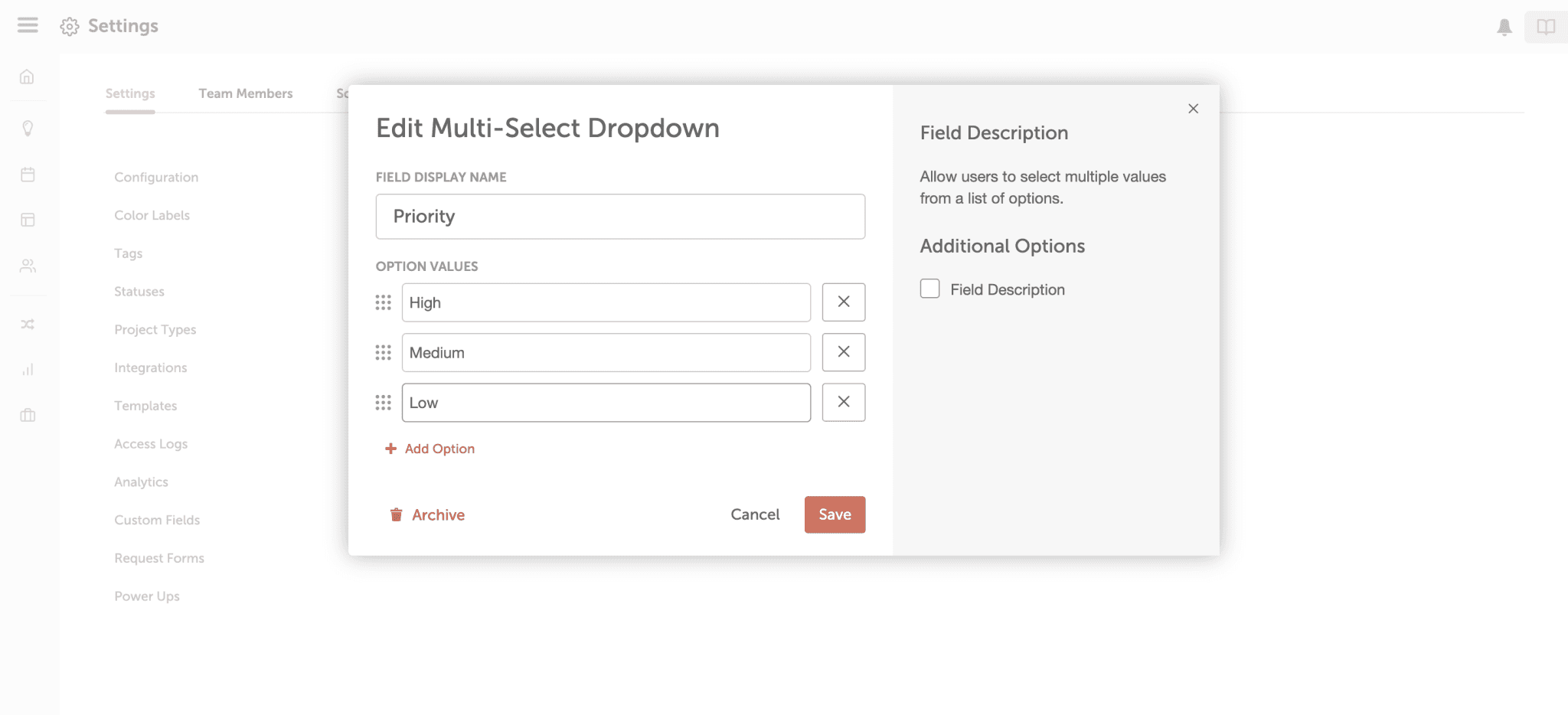
Task: Open the hamburger menu icon
Action: [28, 25]
